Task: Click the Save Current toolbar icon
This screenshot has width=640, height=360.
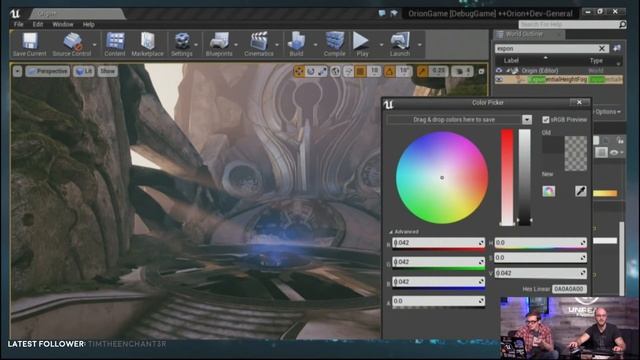Action: click(29, 44)
